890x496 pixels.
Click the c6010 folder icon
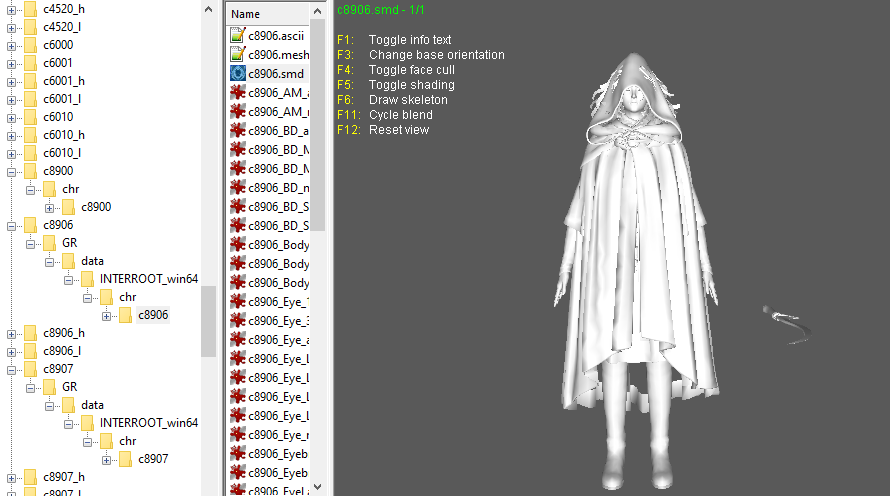coord(31,117)
